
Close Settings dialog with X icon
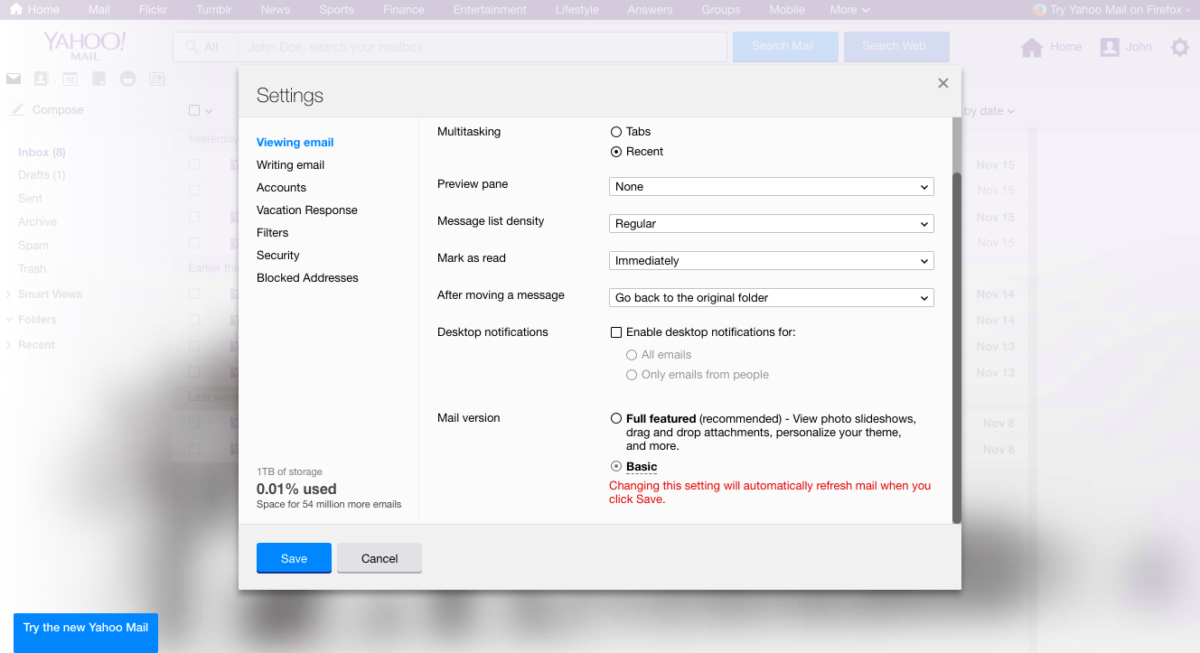tap(942, 84)
